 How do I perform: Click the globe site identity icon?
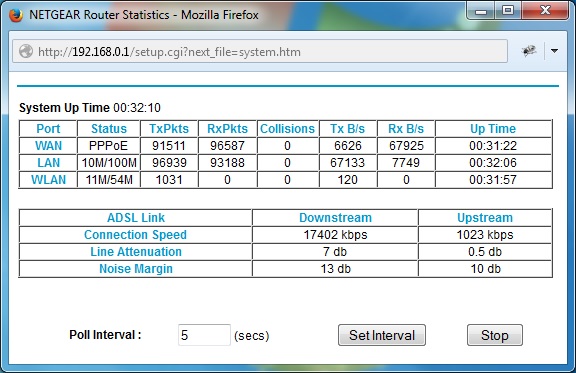coord(26,51)
